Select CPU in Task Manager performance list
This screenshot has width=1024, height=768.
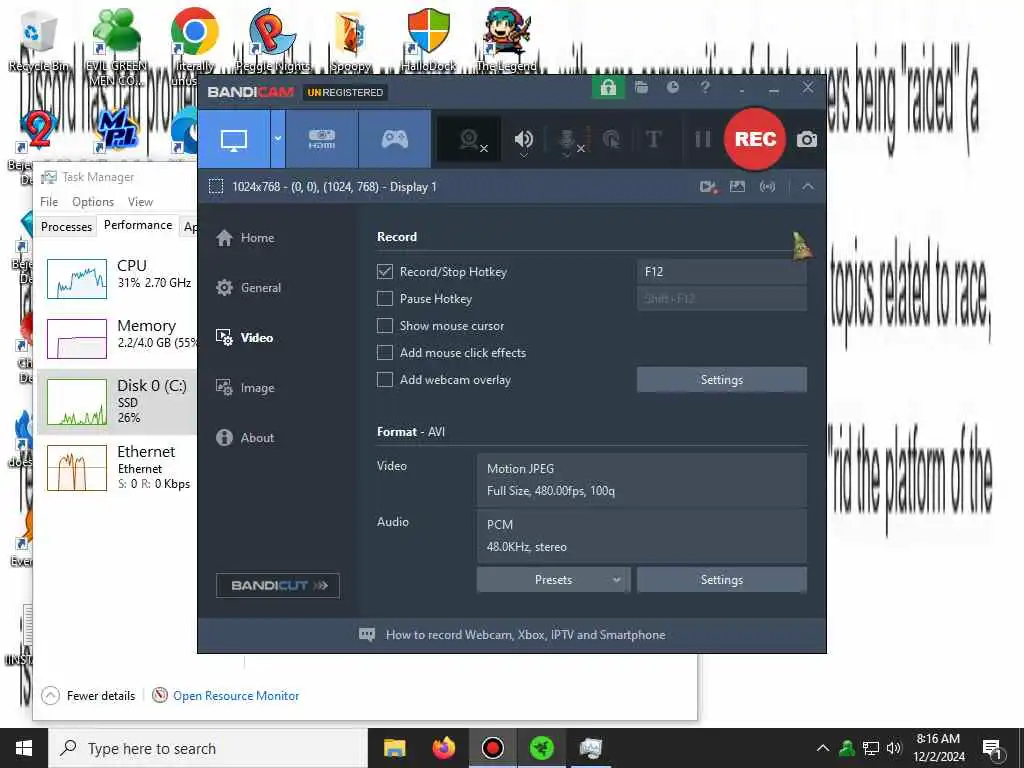118,278
